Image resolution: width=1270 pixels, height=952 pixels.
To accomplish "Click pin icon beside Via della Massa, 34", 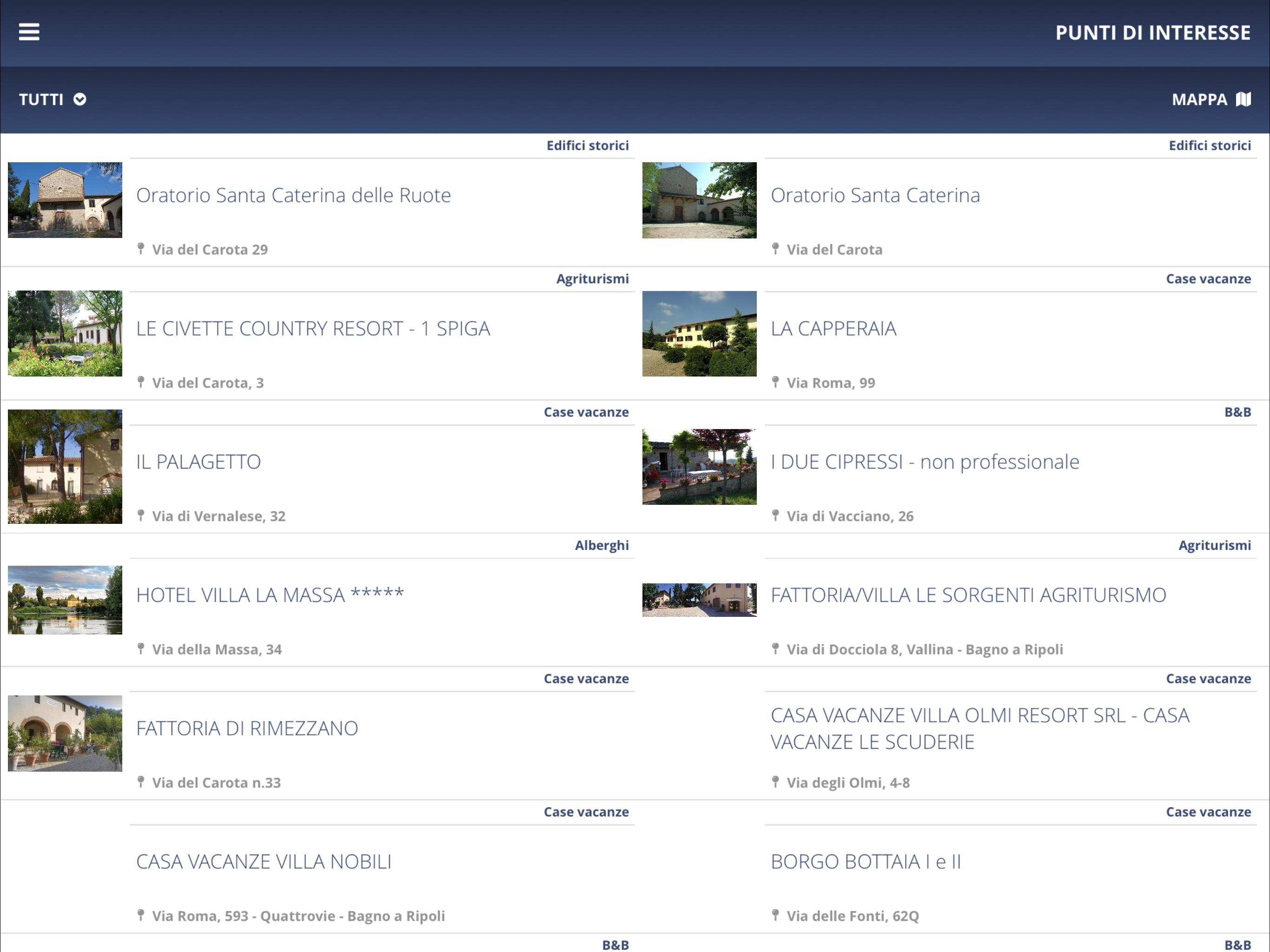I will (x=141, y=648).
